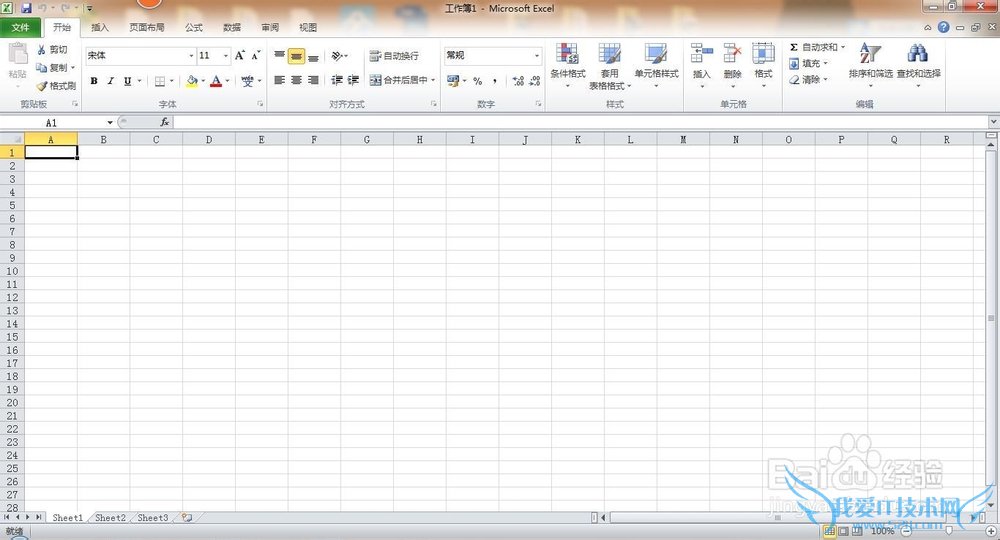Image resolution: width=1000 pixels, height=540 pixels.
Task: Toggle Italic formatting
Action: [110, 81]
